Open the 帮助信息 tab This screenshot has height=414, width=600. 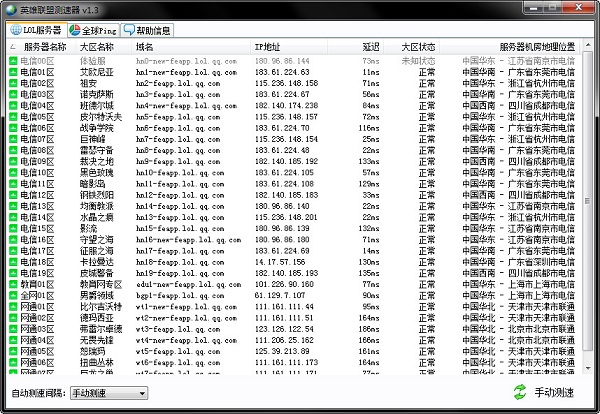147,30
